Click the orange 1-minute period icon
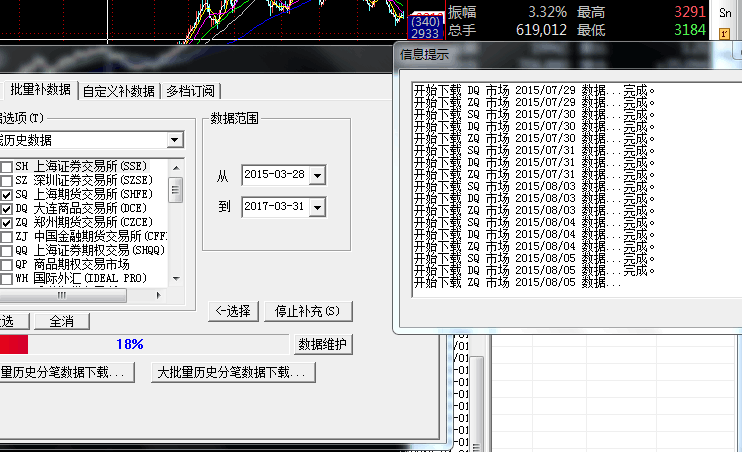This screenshot has height=452, width=742. tap(724, 34)
